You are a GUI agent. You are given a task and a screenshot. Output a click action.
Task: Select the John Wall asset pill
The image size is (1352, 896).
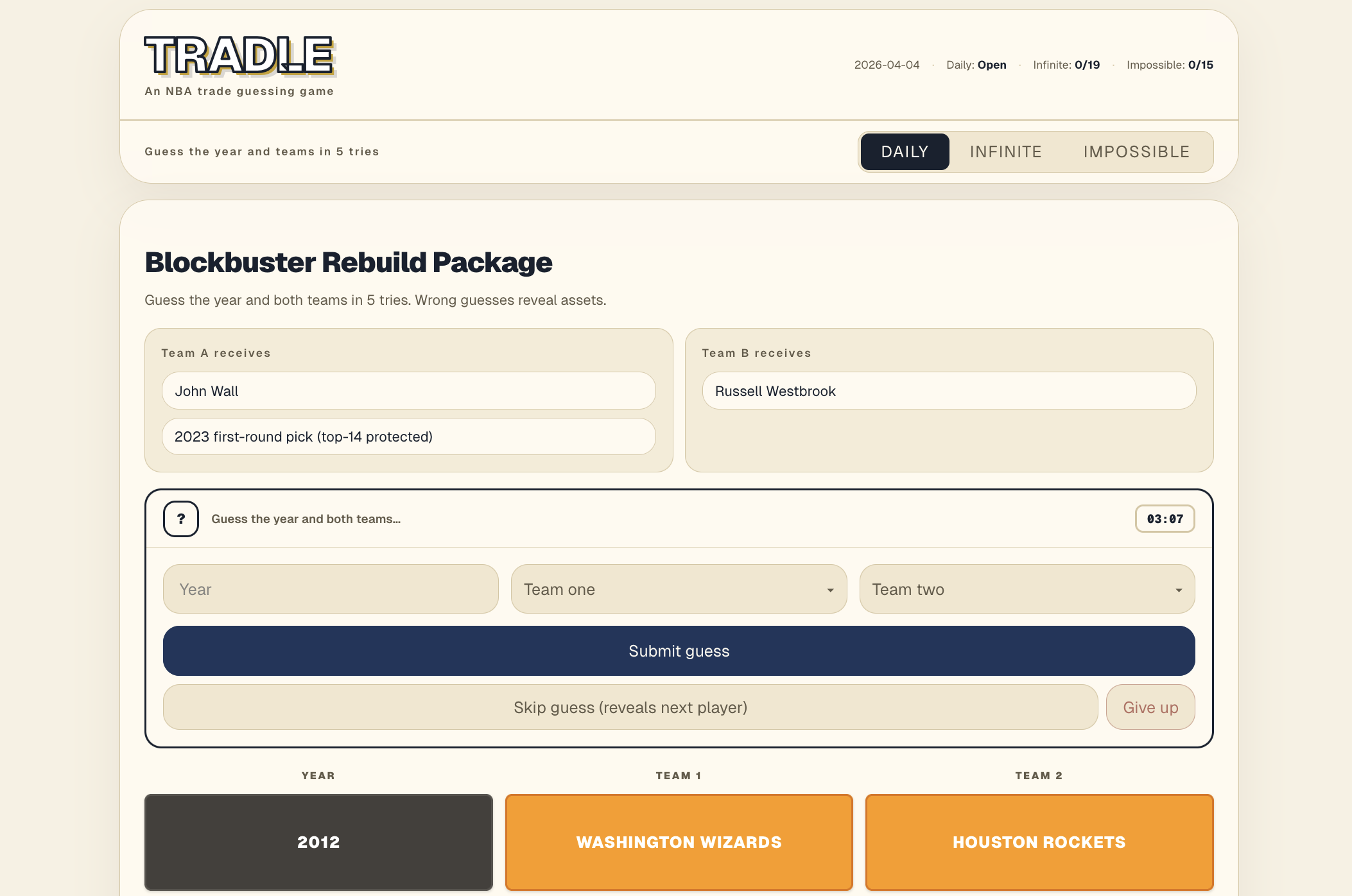pos(408,391)
